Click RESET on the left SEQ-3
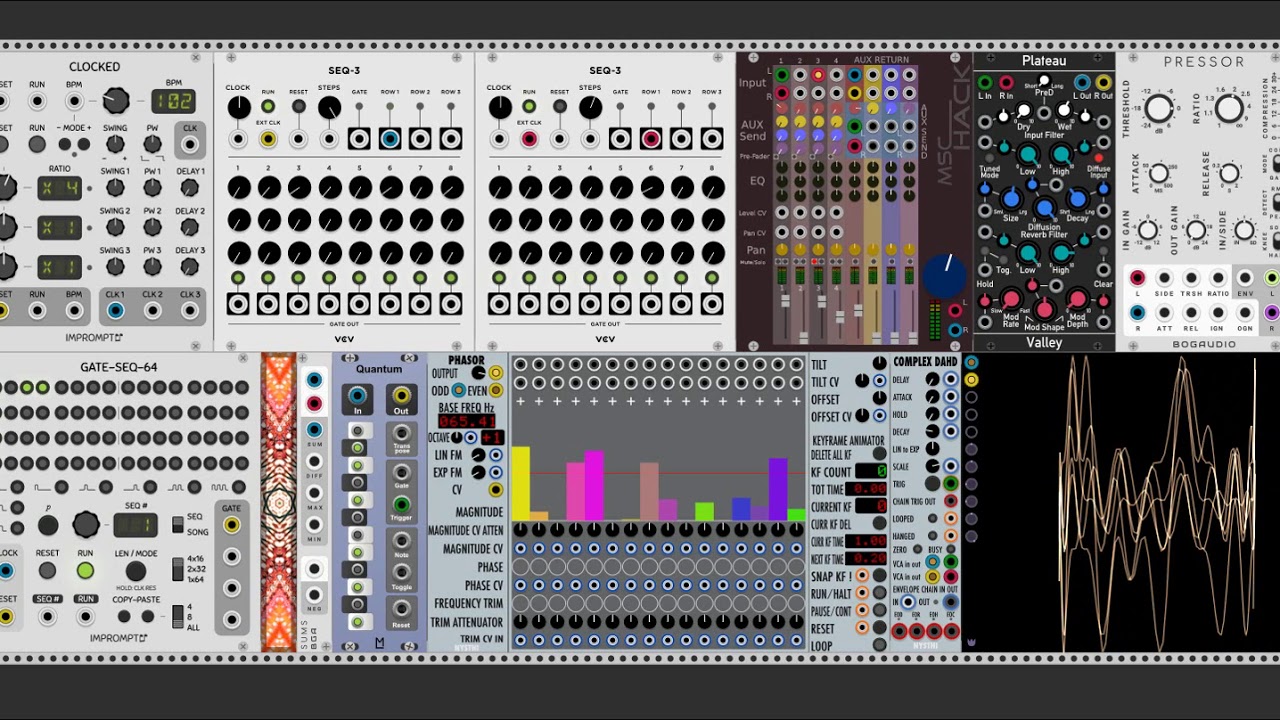 (298, 106)
